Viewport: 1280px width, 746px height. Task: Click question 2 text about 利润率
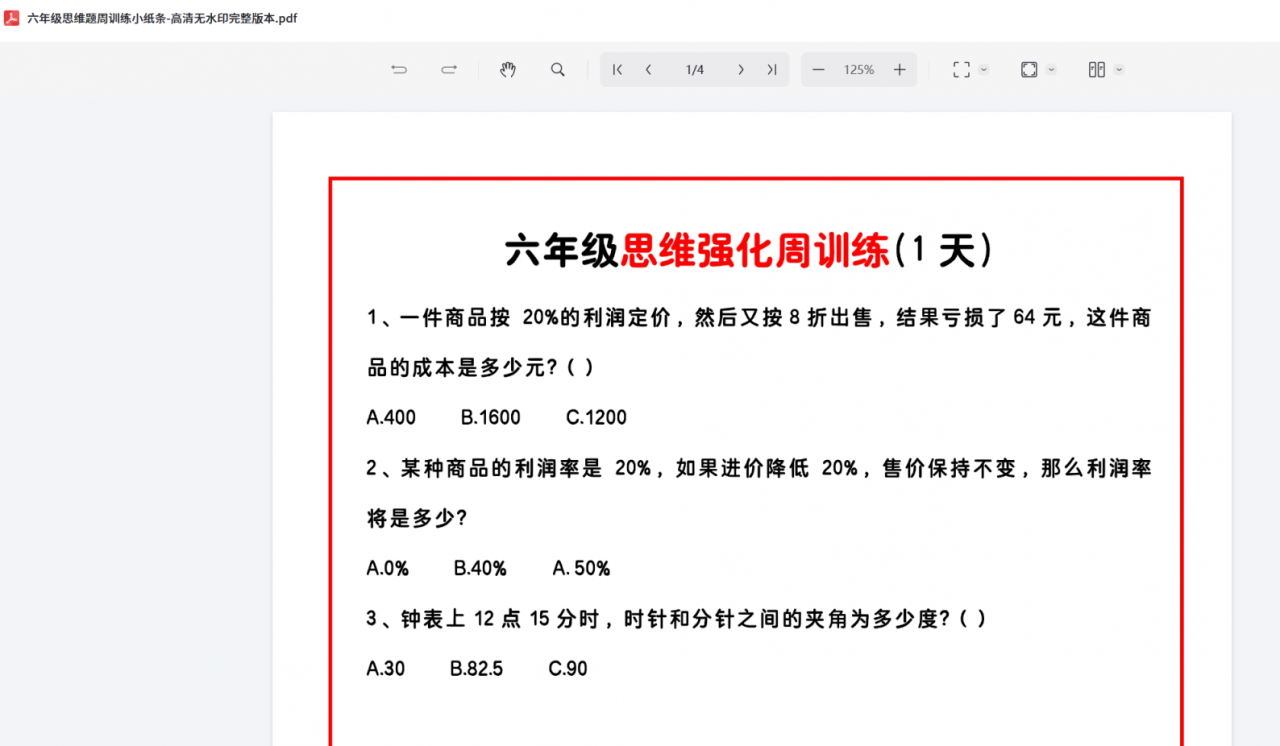(759, 468)
